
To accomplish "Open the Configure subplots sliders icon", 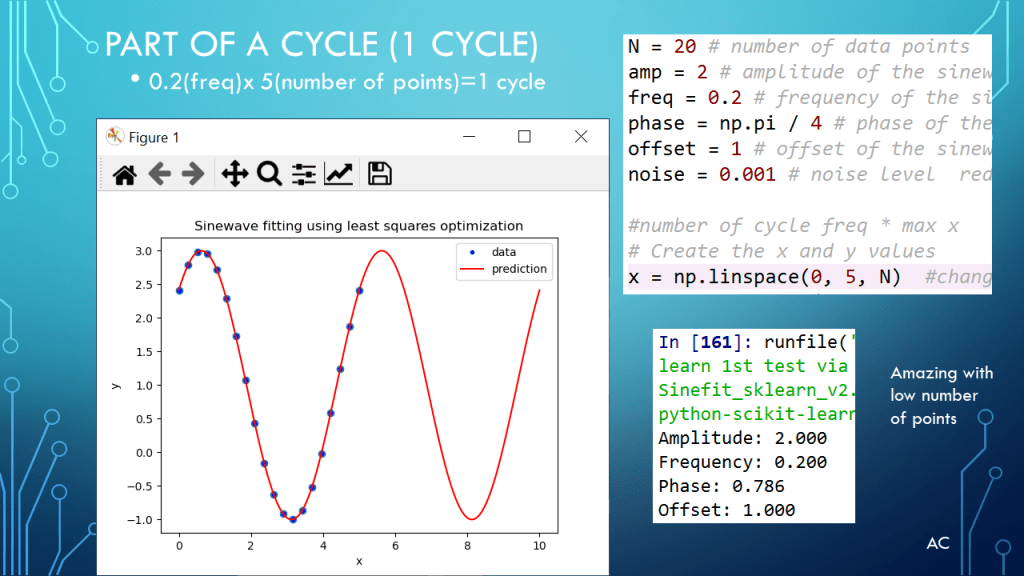I will 304,175.
